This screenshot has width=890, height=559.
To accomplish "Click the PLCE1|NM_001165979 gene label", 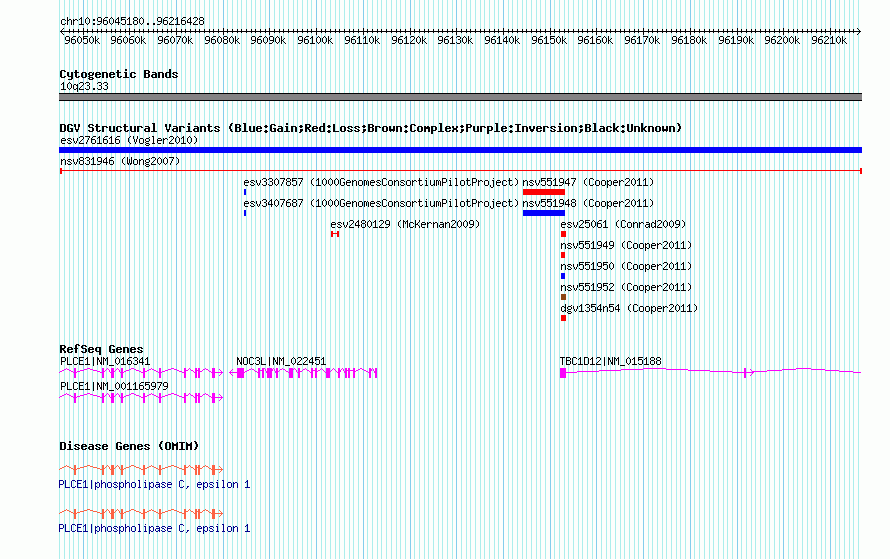I will point(114,386).
